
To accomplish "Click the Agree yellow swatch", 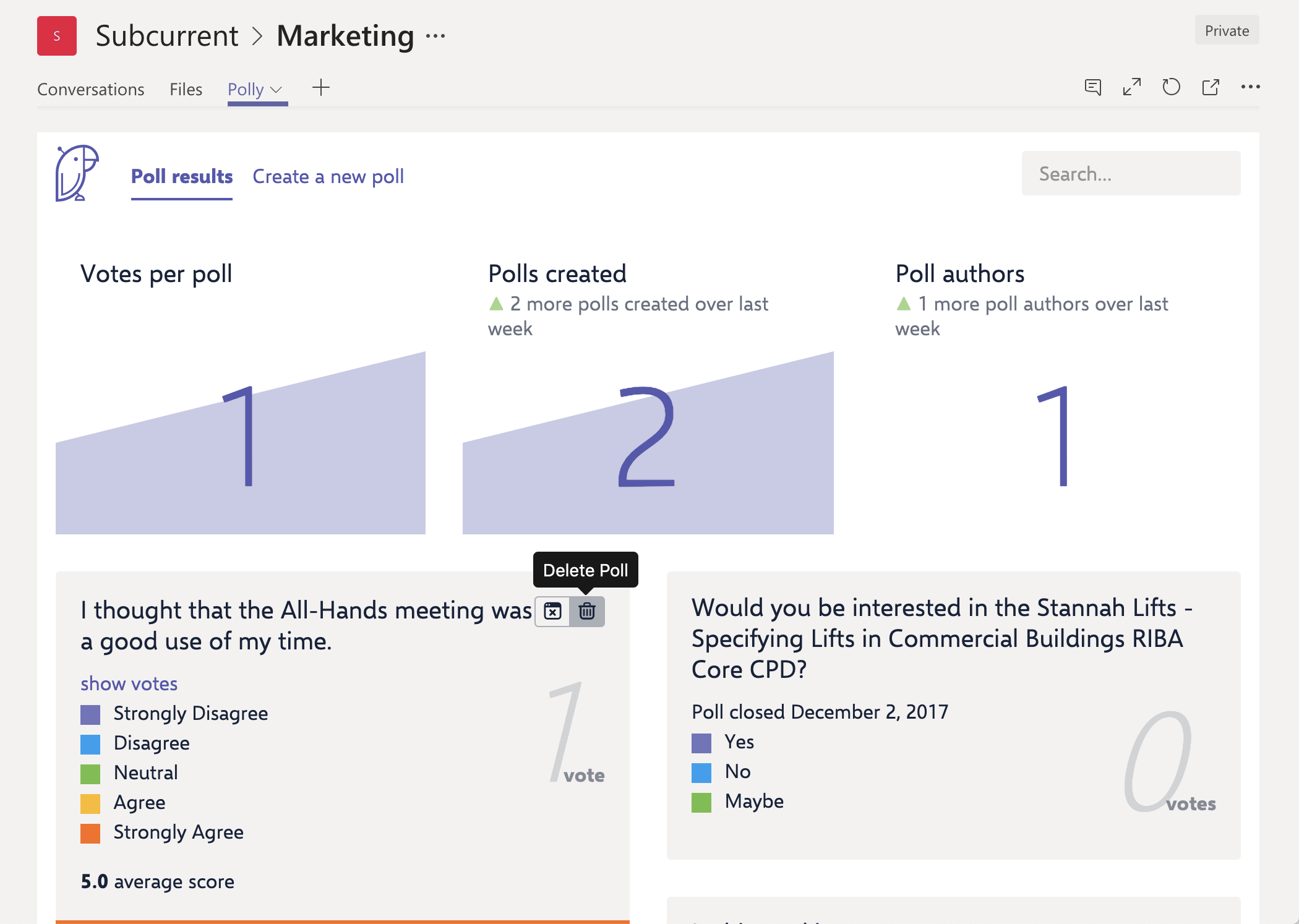I will [x=90, y=803].
